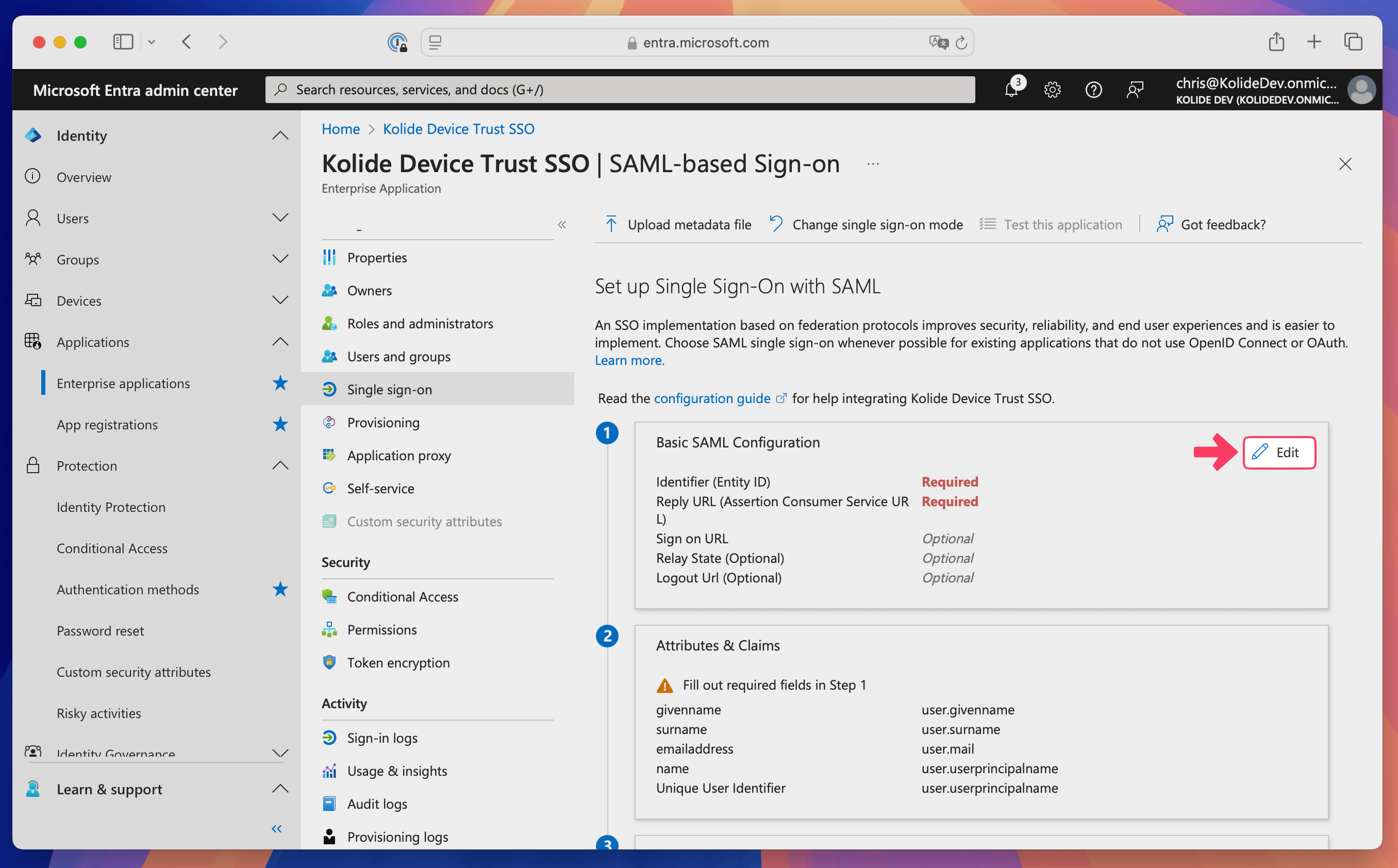
Task: Select Users and groups menu item
Action: [398, 357]
